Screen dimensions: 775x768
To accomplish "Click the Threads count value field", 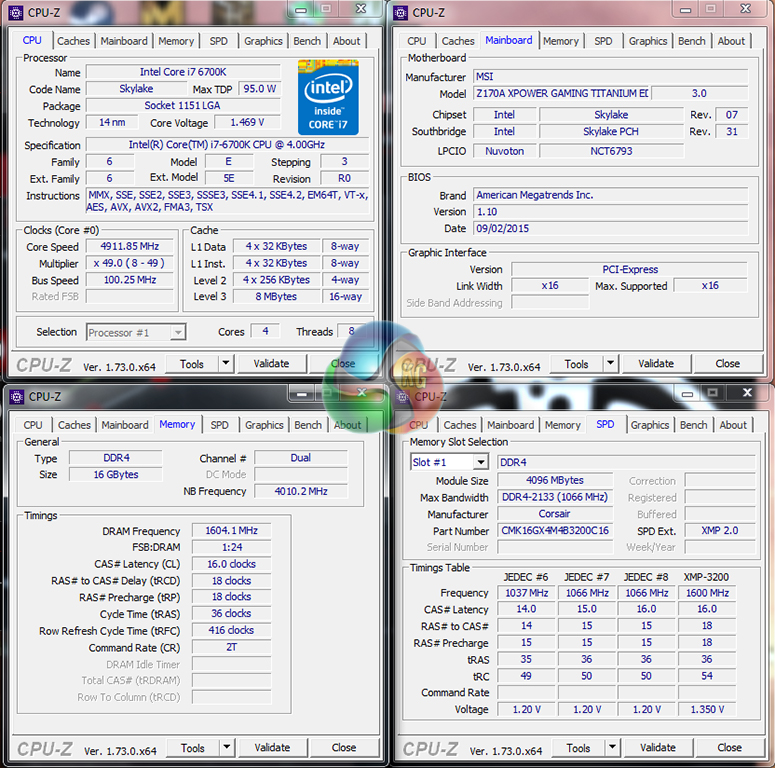I will click(x=351, y=331).
